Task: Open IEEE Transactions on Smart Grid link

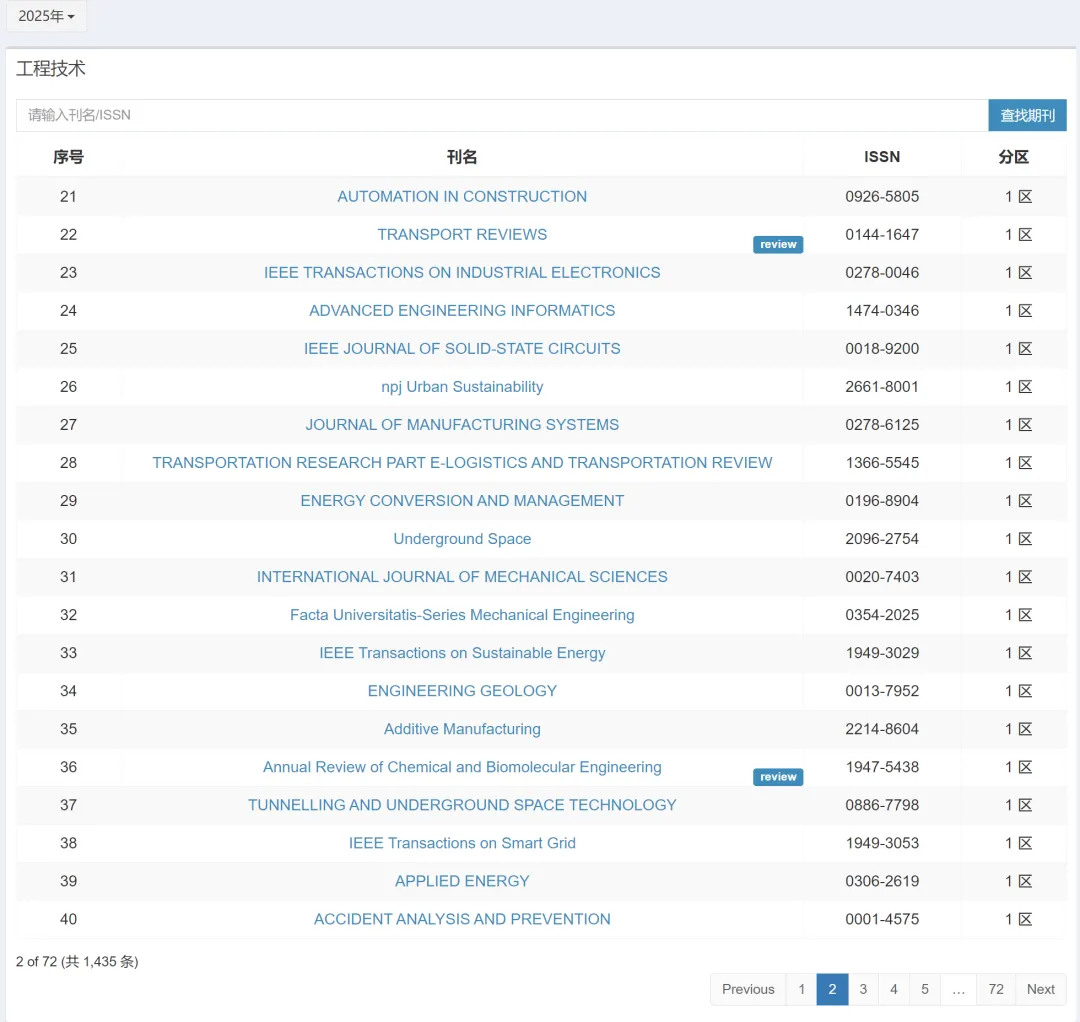Action: coord(462,843)
